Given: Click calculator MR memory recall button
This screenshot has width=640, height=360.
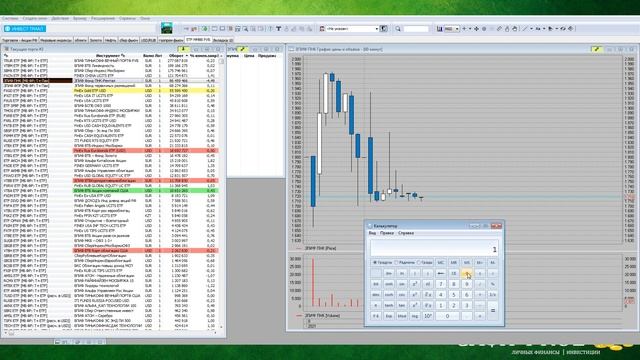Looking at the screenshot, I should pos(454,262).
